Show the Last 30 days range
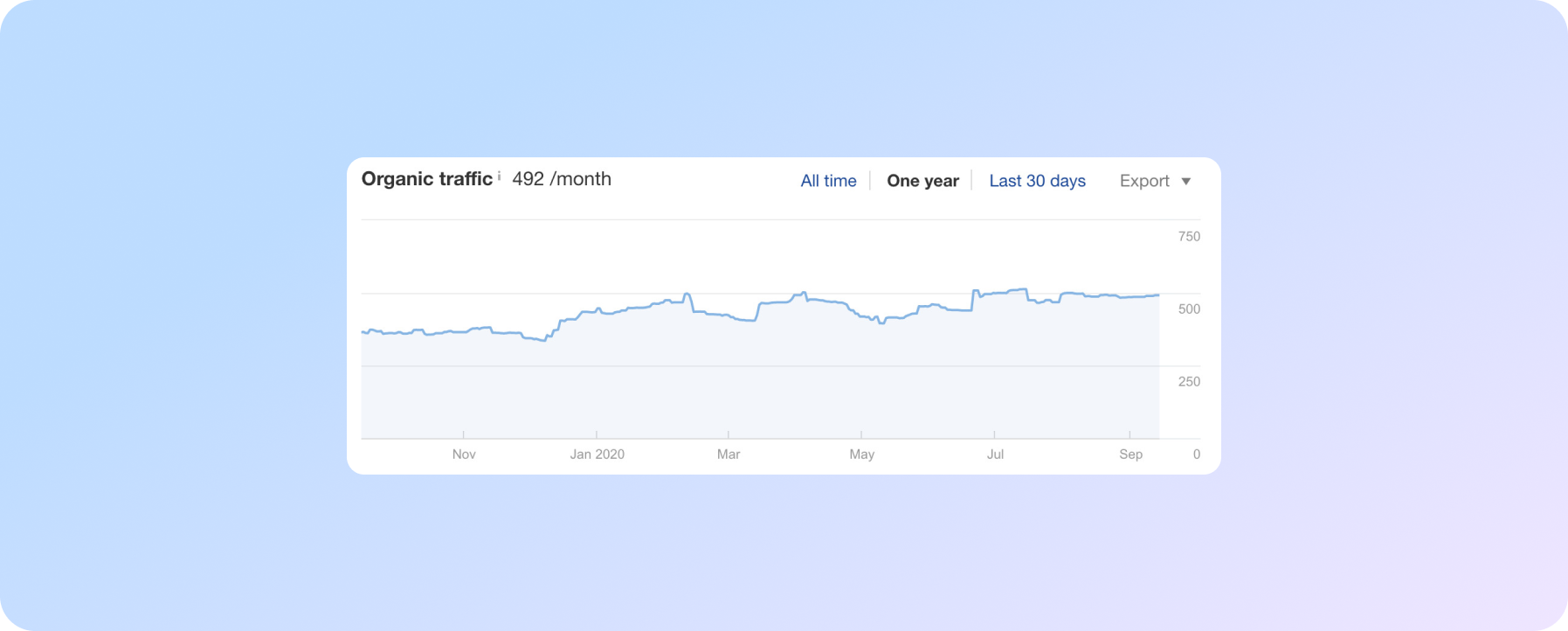Screen dimensions: 1568x631 pyautogui.click(x=1037, y=181)
